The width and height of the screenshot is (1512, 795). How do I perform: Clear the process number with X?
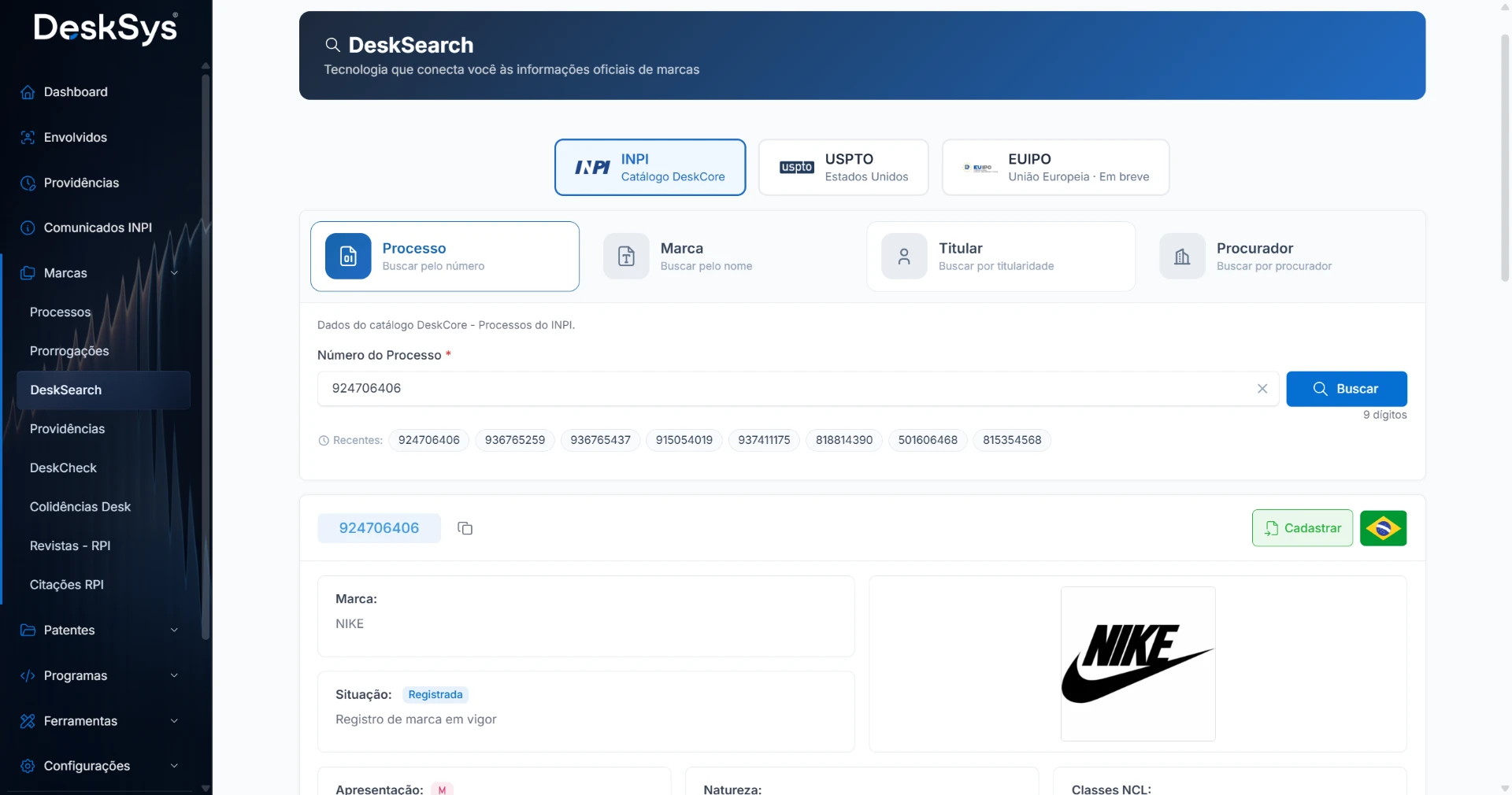pyautogui.click(x=1262, y=389)
